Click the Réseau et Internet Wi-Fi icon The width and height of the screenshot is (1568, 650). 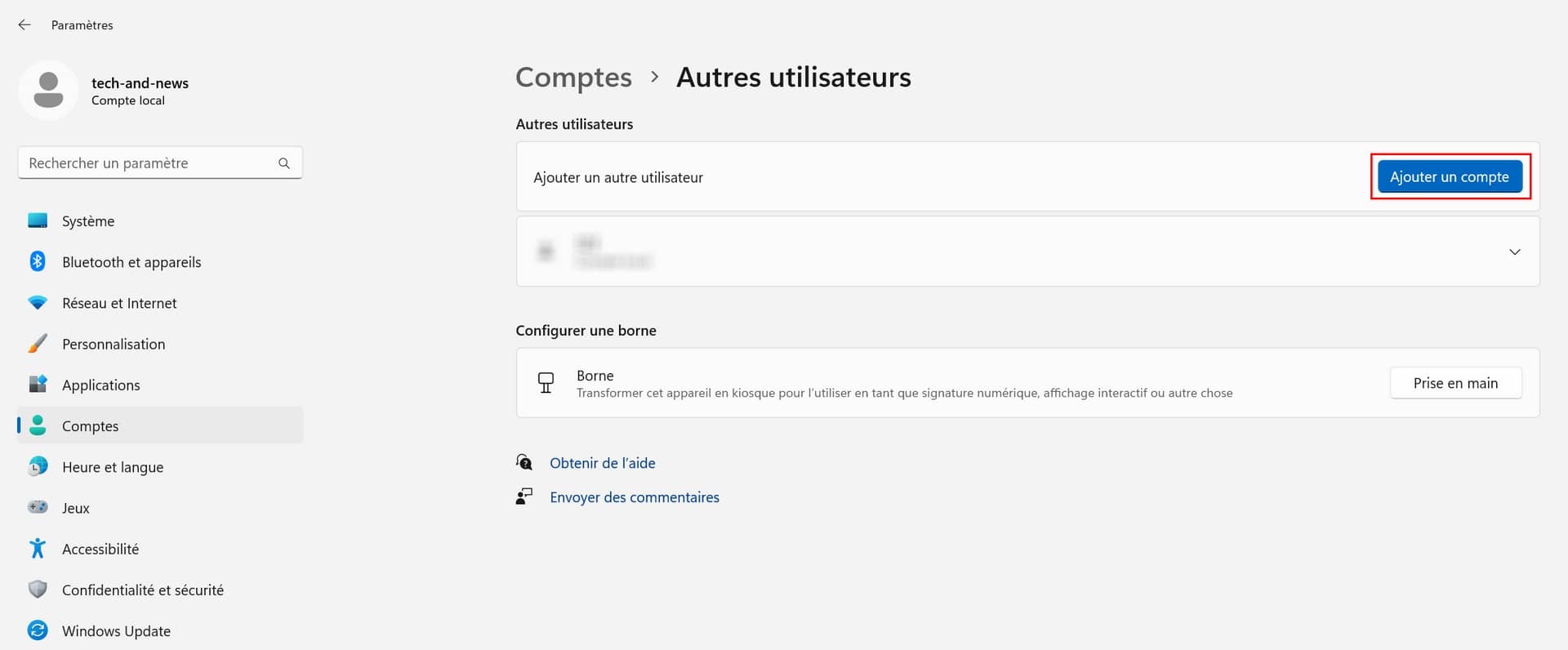point(38,303)
